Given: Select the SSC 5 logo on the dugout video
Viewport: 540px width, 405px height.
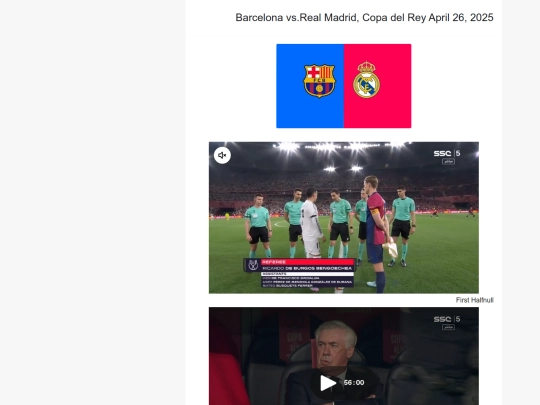Looking at the screenshot, I should 447,319.
